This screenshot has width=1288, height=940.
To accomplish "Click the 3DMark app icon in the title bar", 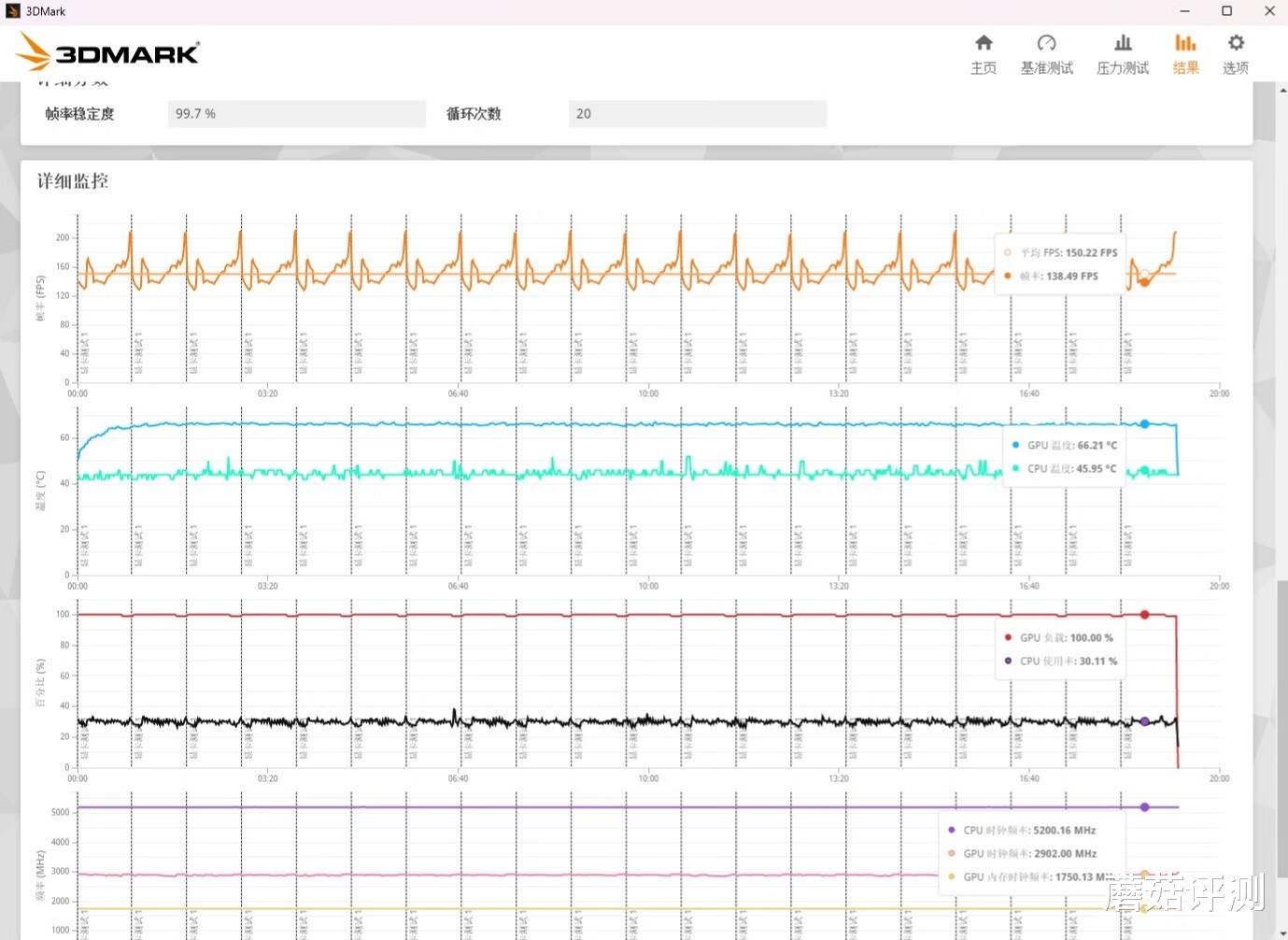I will tap(12, 11).
